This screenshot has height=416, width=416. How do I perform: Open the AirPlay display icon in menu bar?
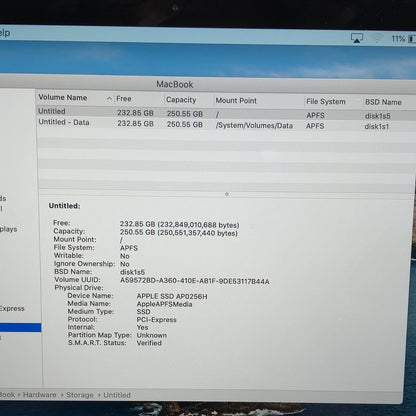point(357,38)
